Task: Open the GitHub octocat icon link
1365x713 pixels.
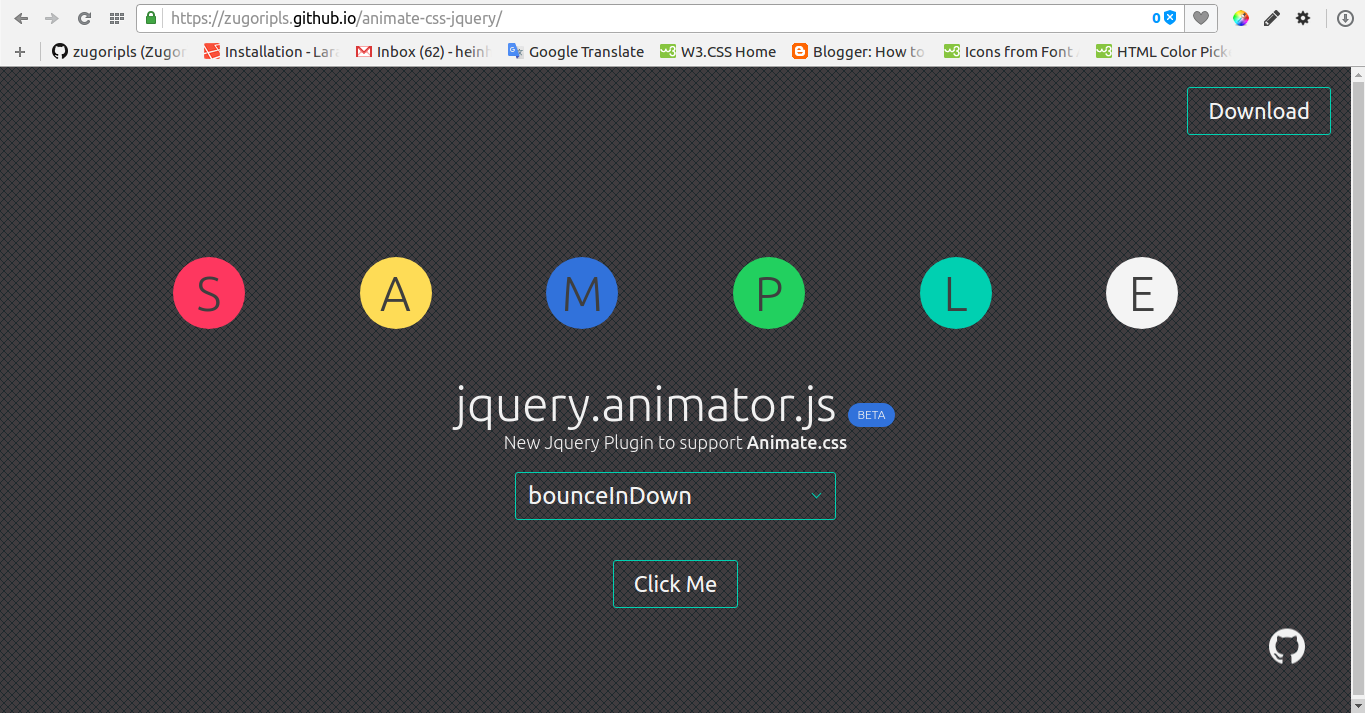Action: tap(1287, 646)
